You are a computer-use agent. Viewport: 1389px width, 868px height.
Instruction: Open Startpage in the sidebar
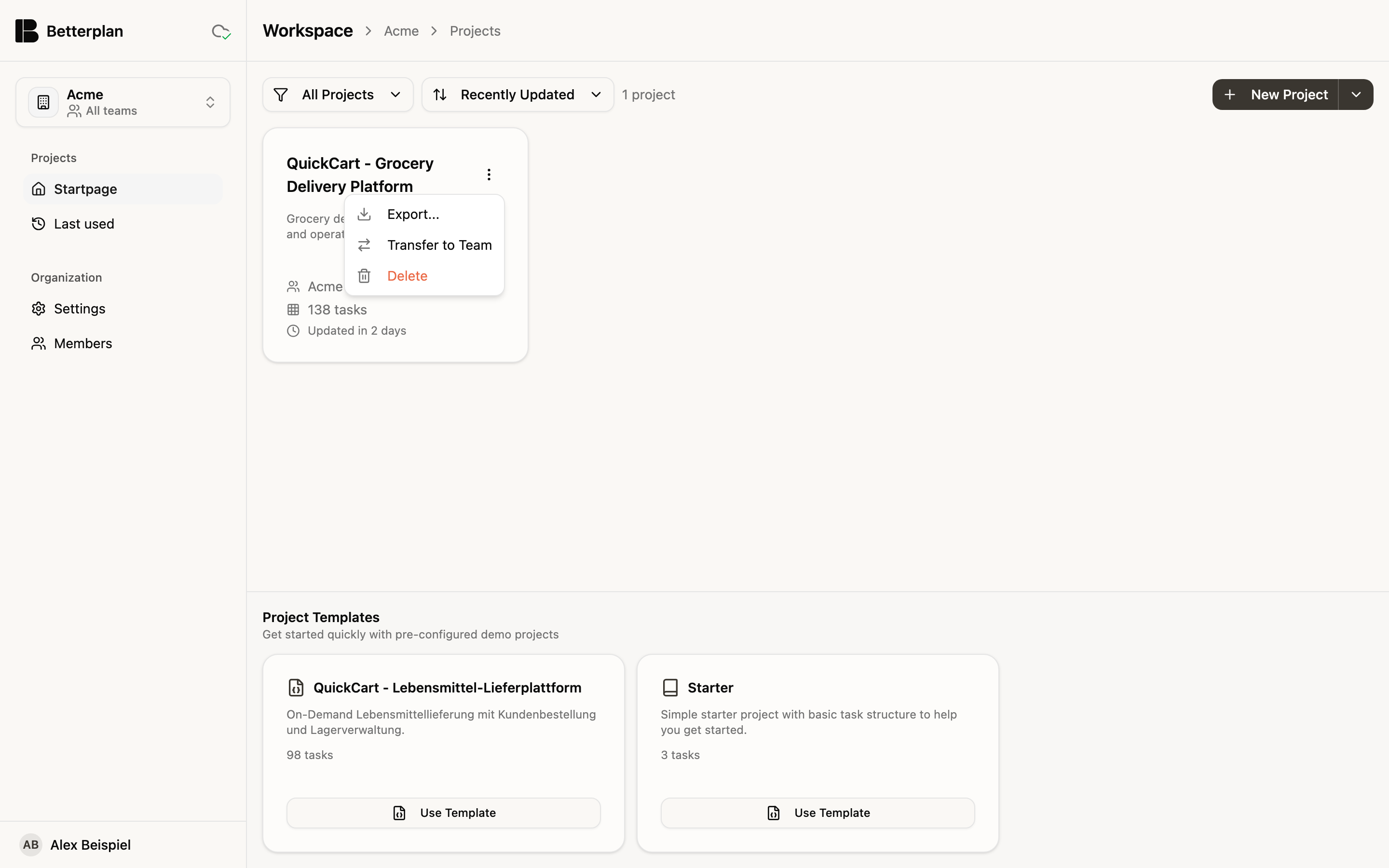click(x=123, y=189)
